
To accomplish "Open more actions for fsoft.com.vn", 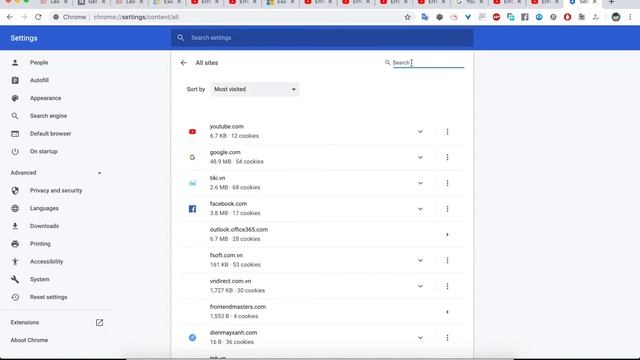I will (x=447, y=260).
